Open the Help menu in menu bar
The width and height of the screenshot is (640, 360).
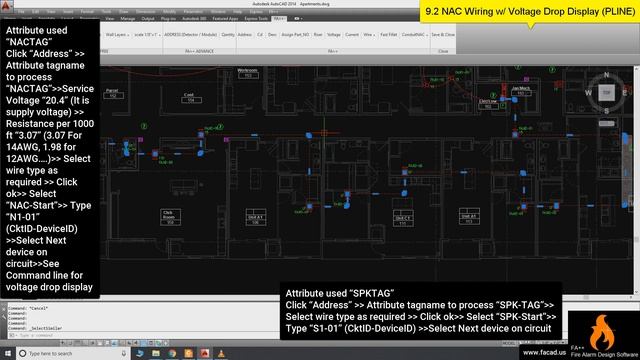(238, 12)
